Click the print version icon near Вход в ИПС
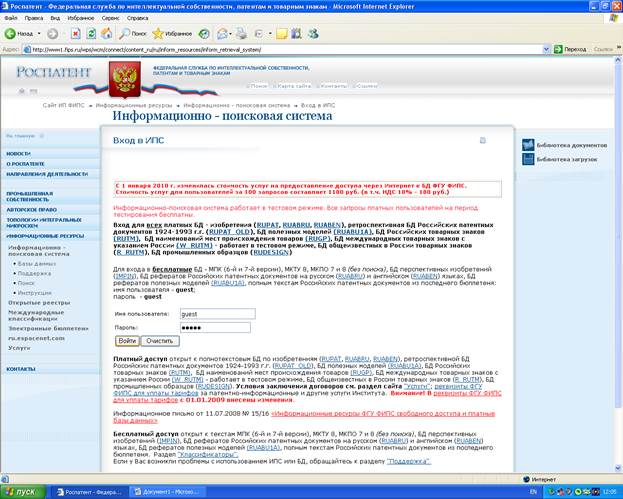This screenshot has width=623, height=499. 483,140
